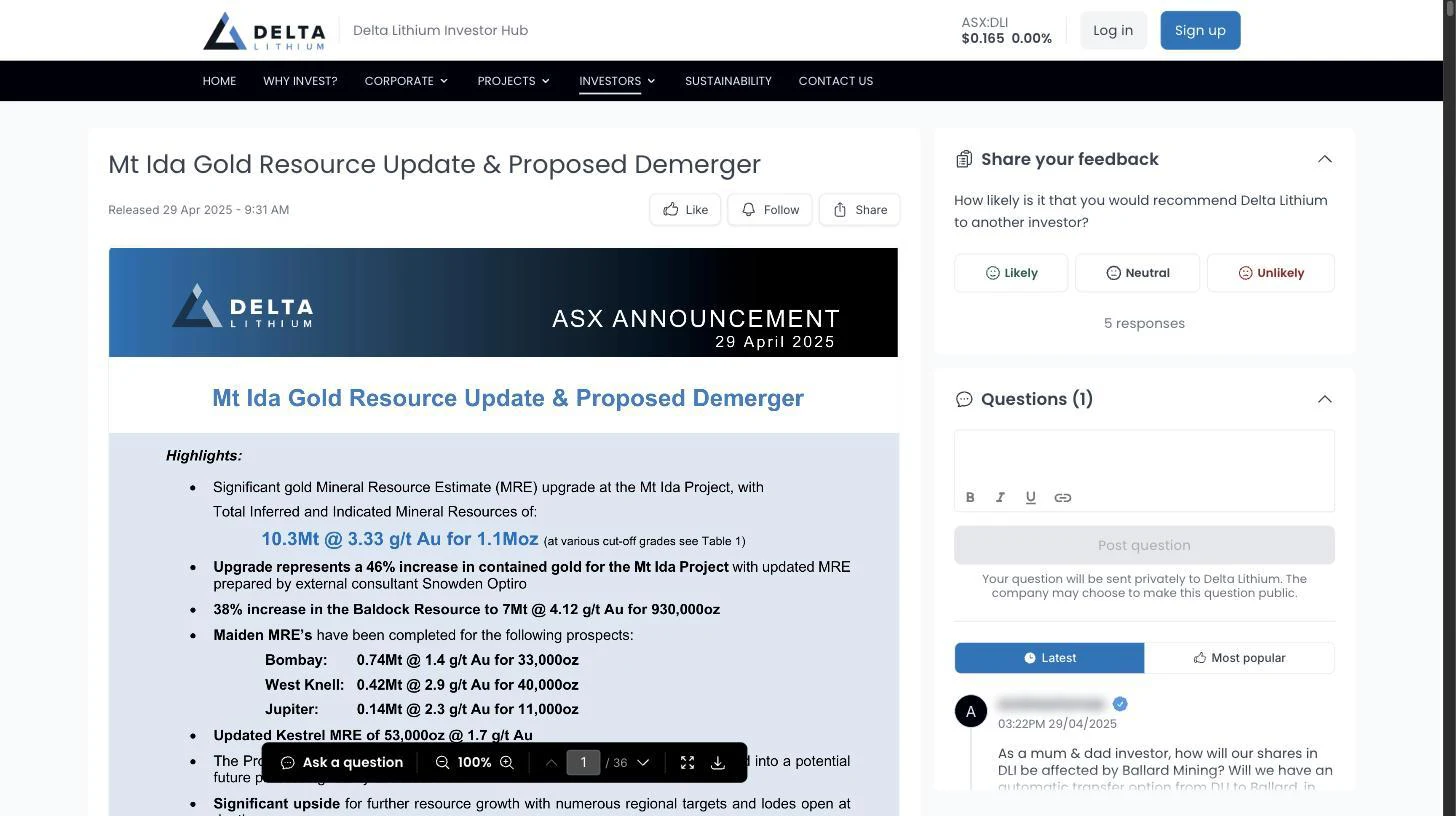Click the Like button
The image size is (1456, 816).
[685, 210]
